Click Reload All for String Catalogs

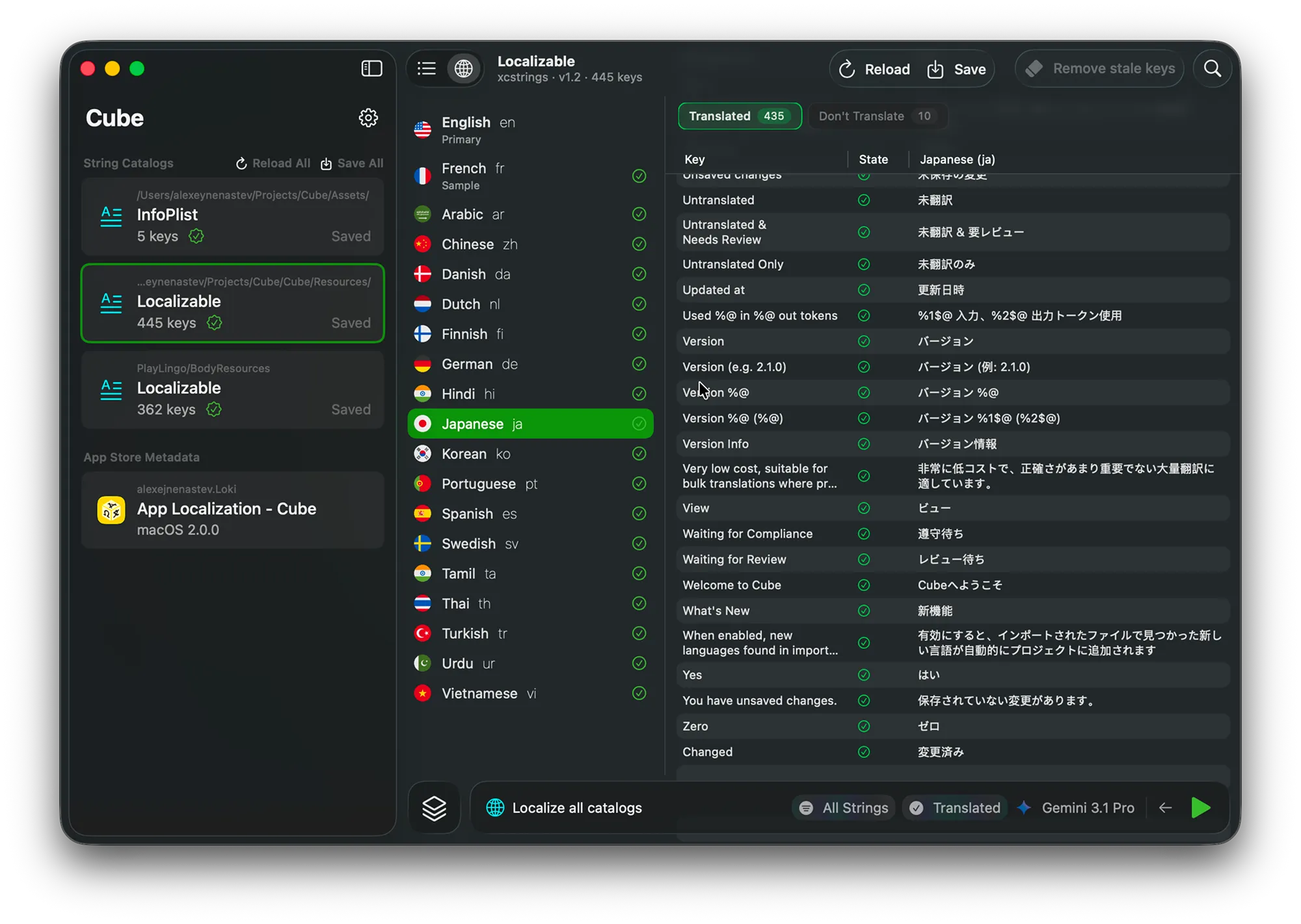[x=273, y=163]
